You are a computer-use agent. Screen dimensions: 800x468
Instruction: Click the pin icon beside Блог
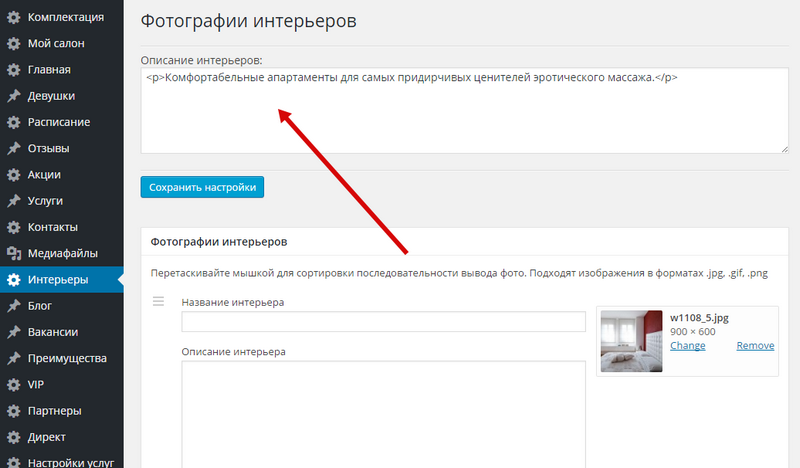tap(14, 306)
